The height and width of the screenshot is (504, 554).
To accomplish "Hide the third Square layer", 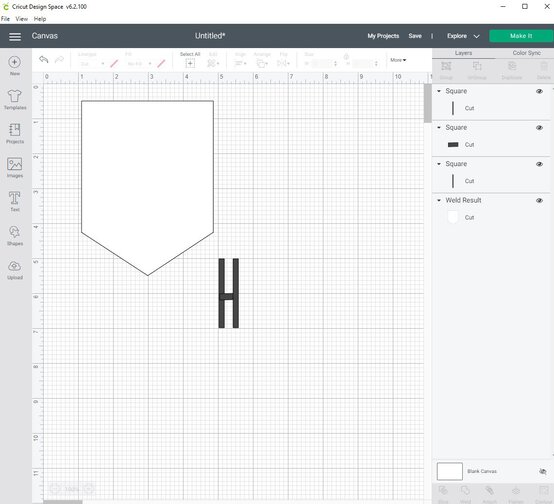I will pyautogui.click(x=539, y=164).
